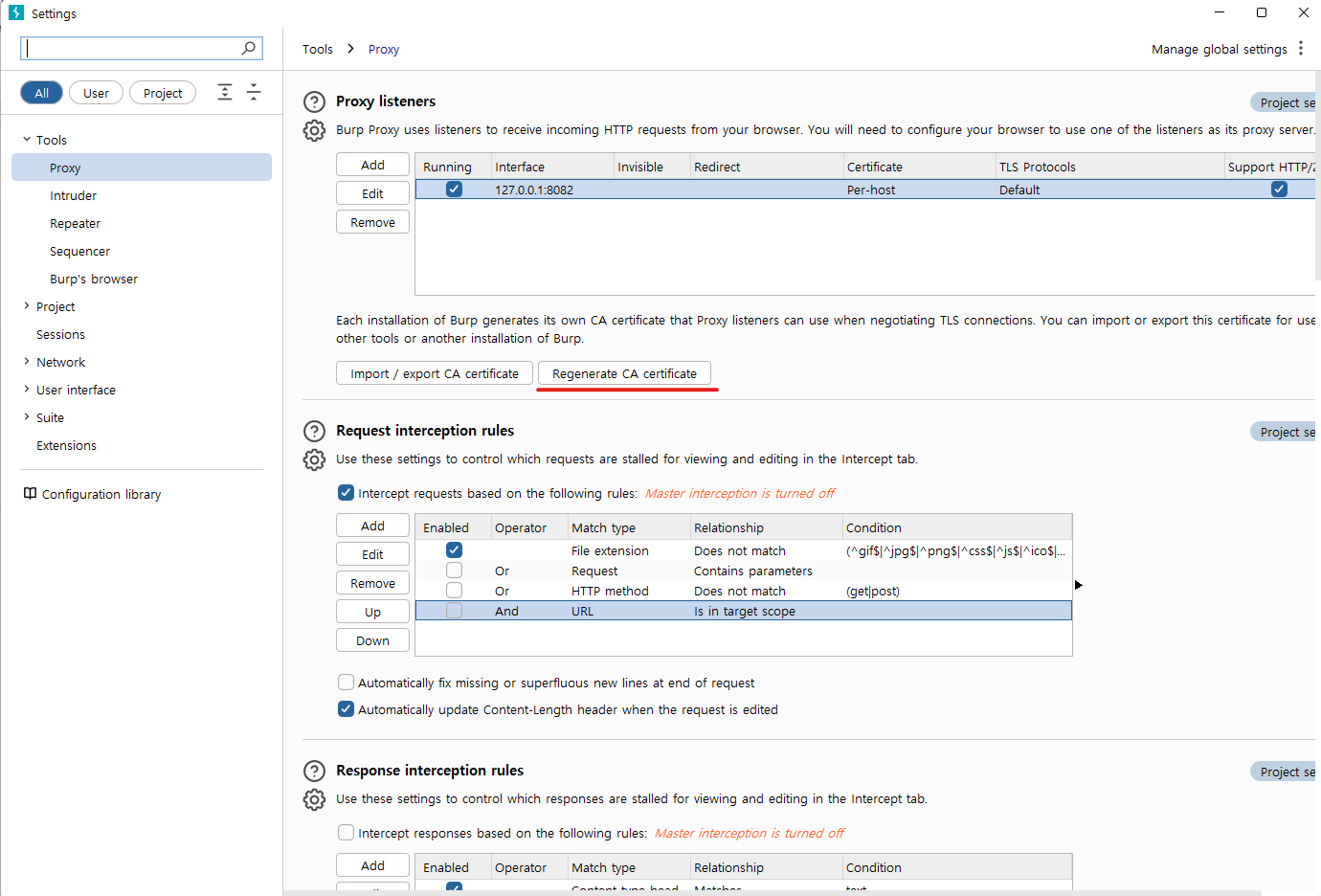Image resolution: width=1321 pixels, height=896 pixels.
Task: Focus the settings search field
Action: pos(142,48)
